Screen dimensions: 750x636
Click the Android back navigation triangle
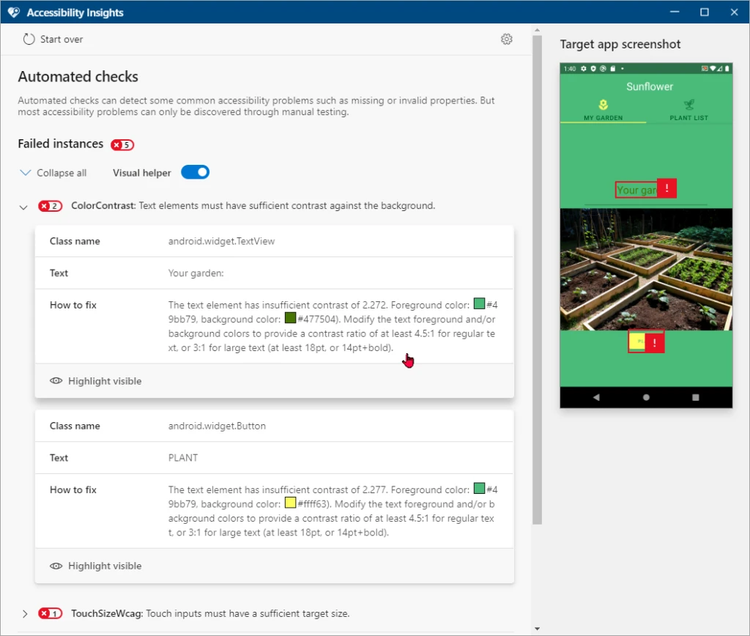596,397
